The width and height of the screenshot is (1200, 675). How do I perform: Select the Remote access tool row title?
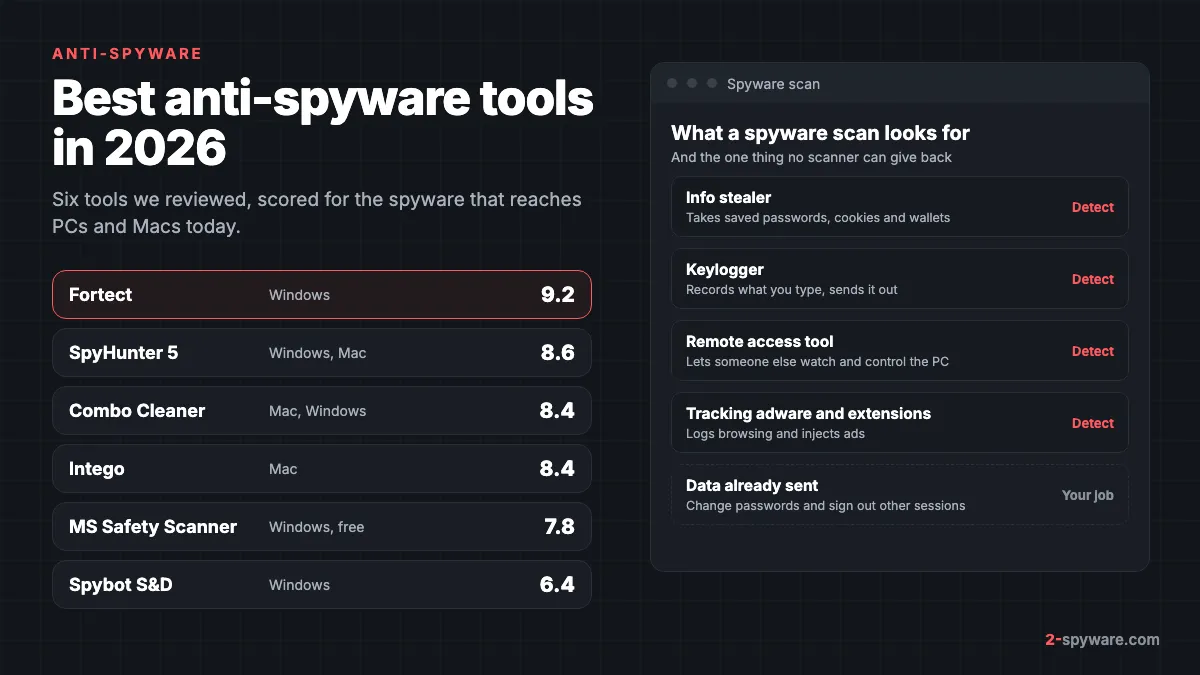pyautogui.click(x=760, y=342)
